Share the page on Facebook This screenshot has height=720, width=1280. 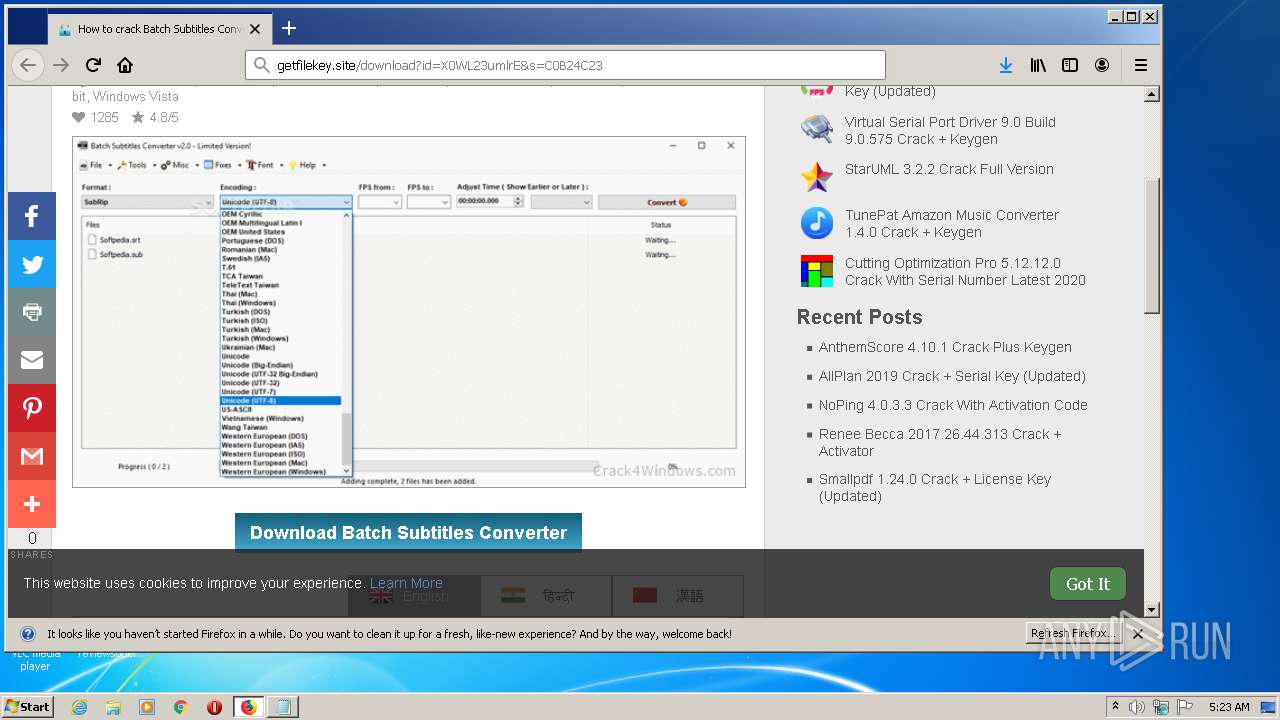(x=32, y=216)
